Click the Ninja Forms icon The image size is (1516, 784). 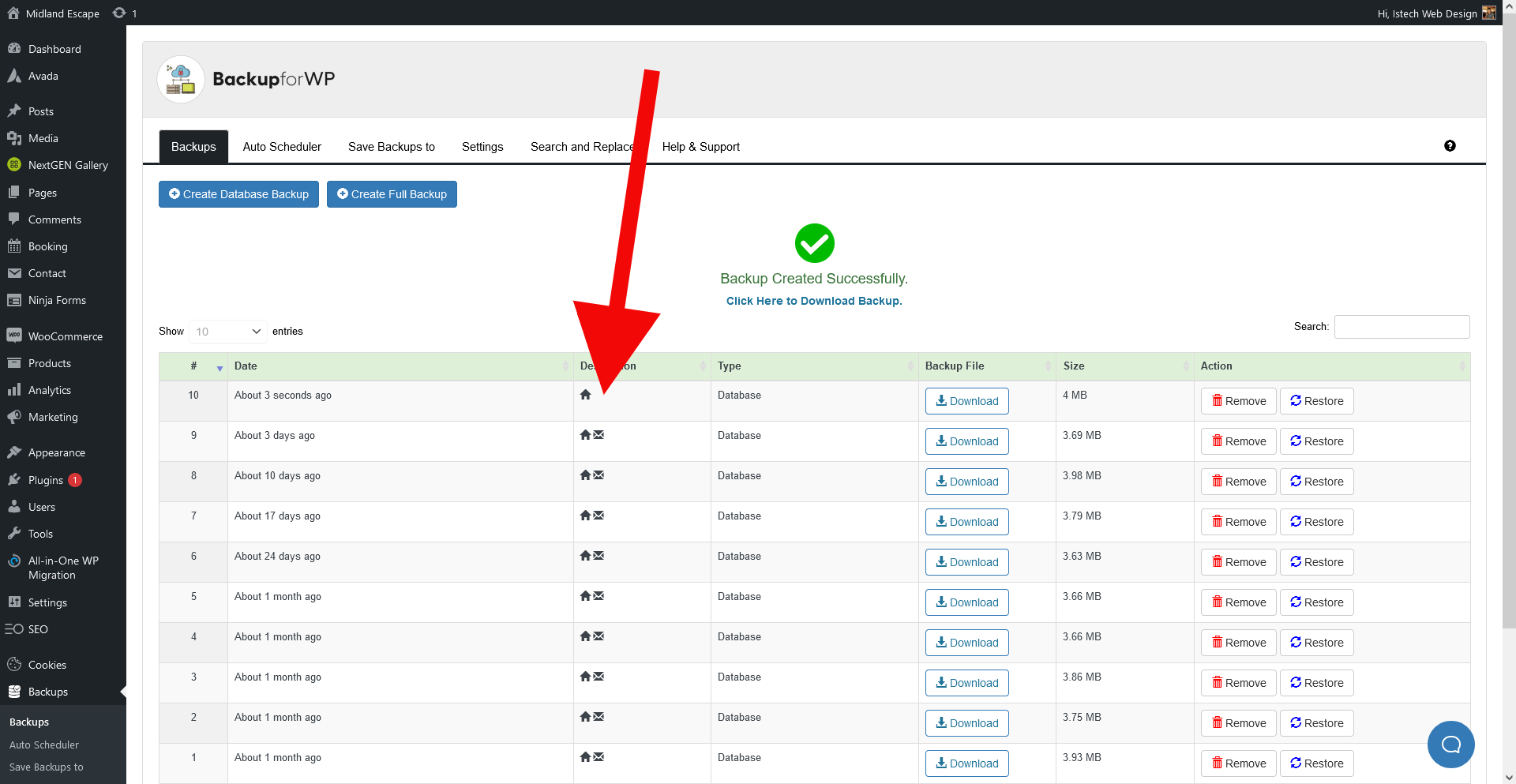point(14,300)
